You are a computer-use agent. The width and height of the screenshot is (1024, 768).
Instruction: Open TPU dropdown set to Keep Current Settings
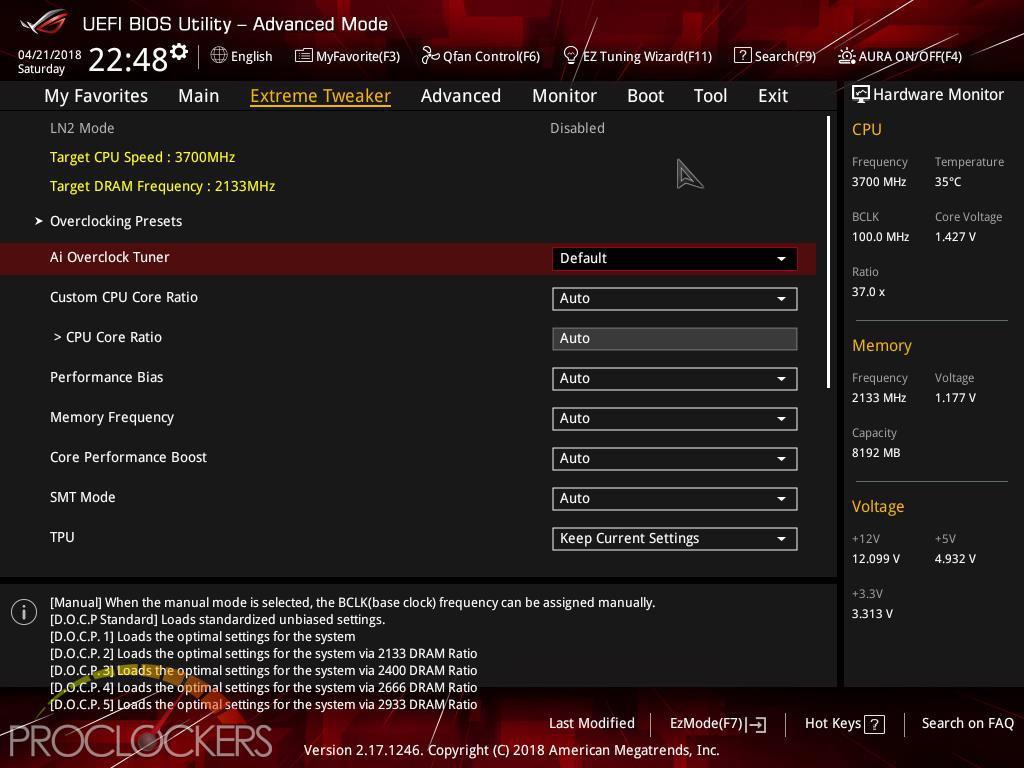tap(675, 539)
